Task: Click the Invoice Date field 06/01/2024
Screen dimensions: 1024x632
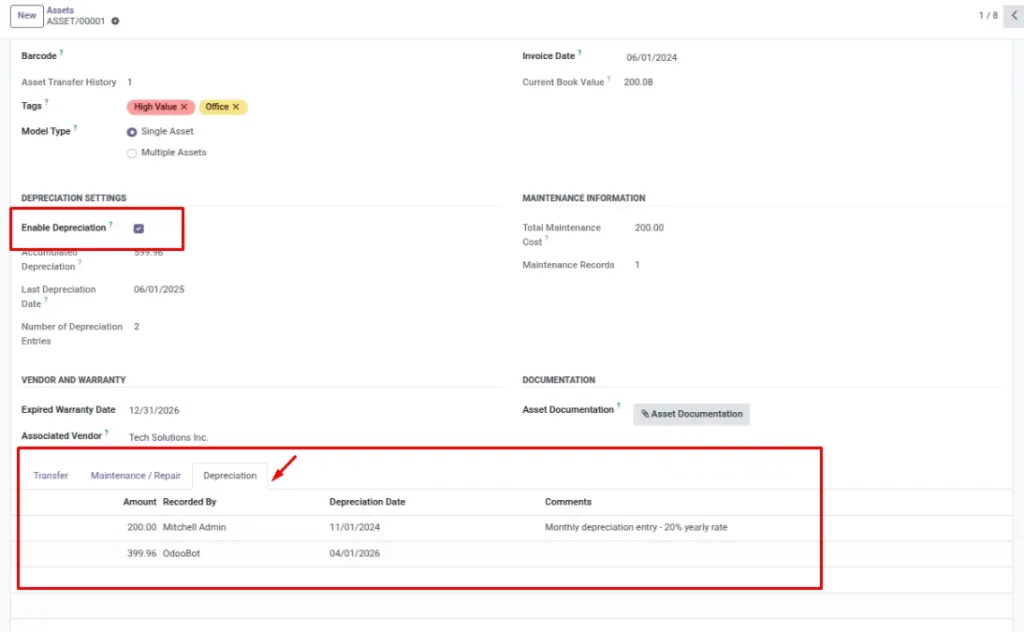Action: pos(652,57)
